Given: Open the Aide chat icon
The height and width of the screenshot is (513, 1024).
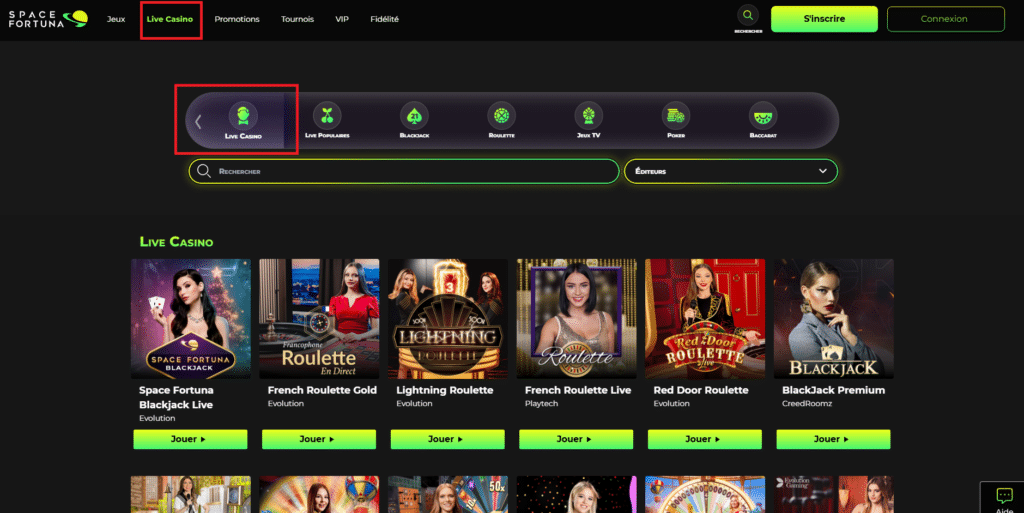Looking at the screenshot, I should click(x=1004, y=495).
